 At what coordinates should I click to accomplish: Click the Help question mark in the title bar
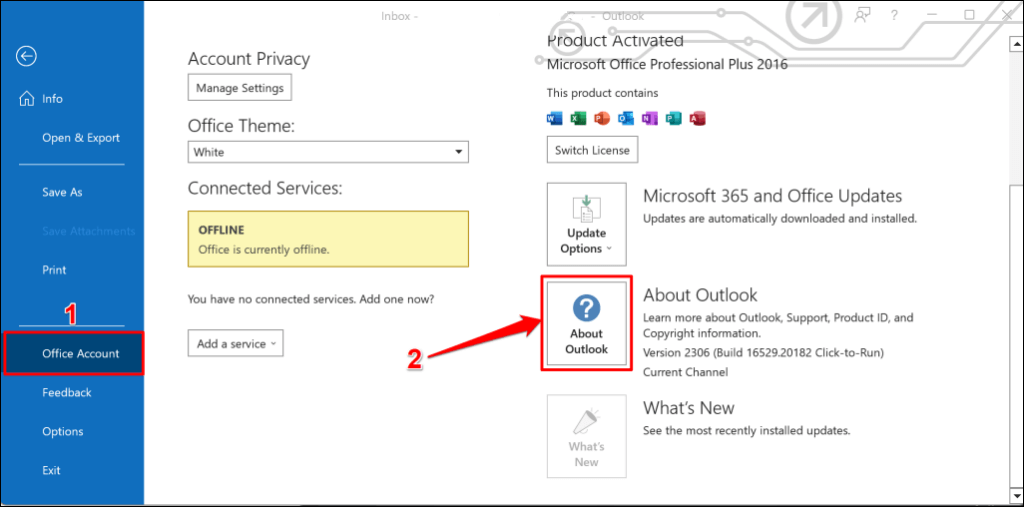click(x=895, y=14)
